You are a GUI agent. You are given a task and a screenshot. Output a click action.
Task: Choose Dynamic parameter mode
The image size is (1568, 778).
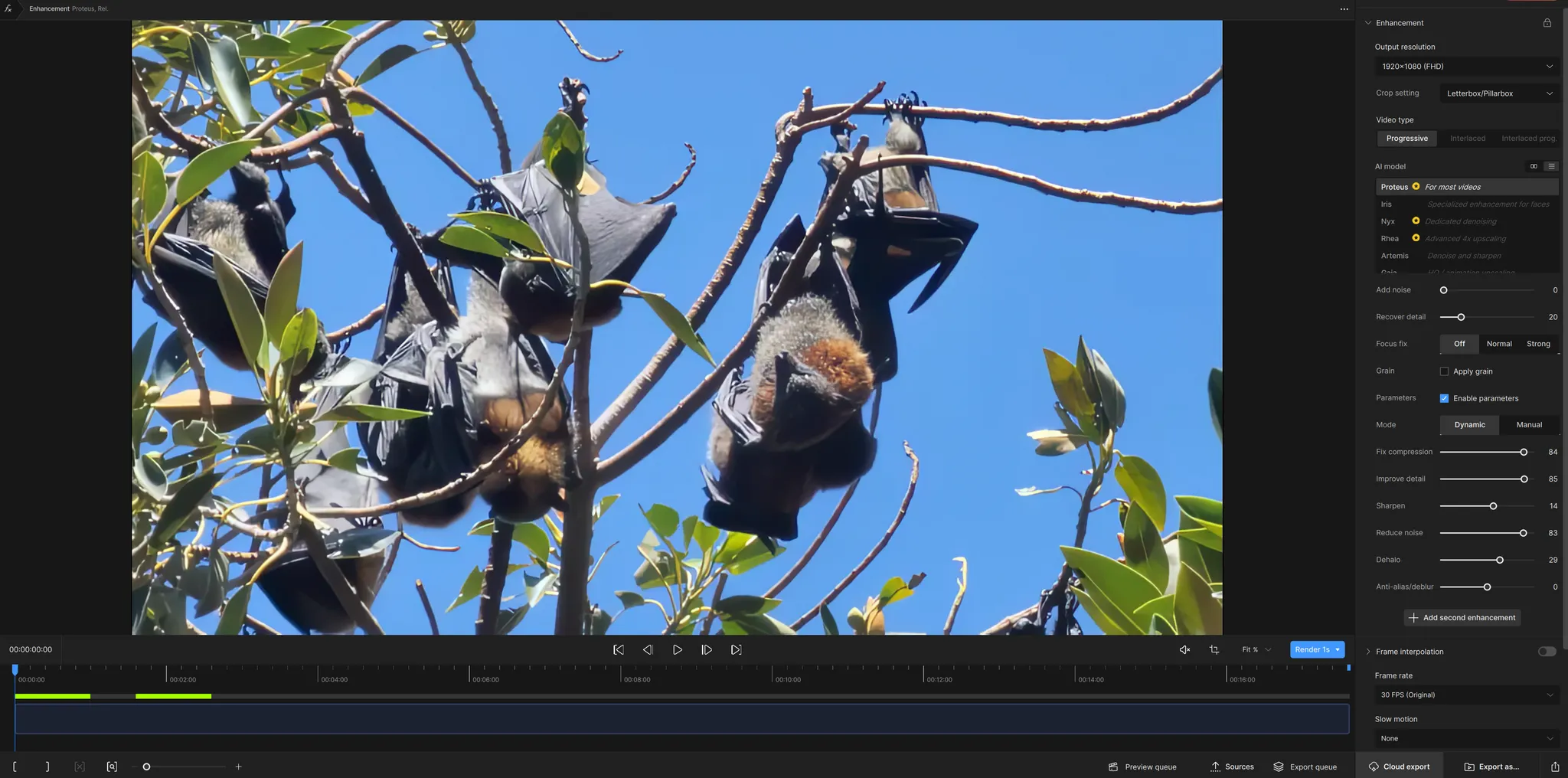coord(1469,425)
